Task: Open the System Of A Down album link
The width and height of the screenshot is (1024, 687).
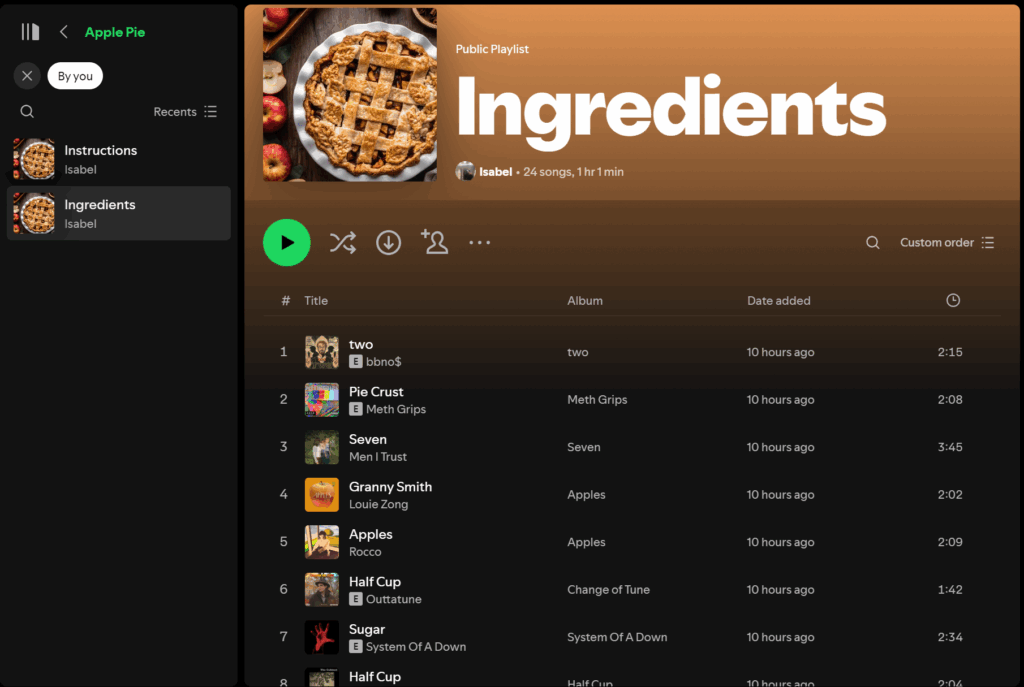Action: point(616,637)
